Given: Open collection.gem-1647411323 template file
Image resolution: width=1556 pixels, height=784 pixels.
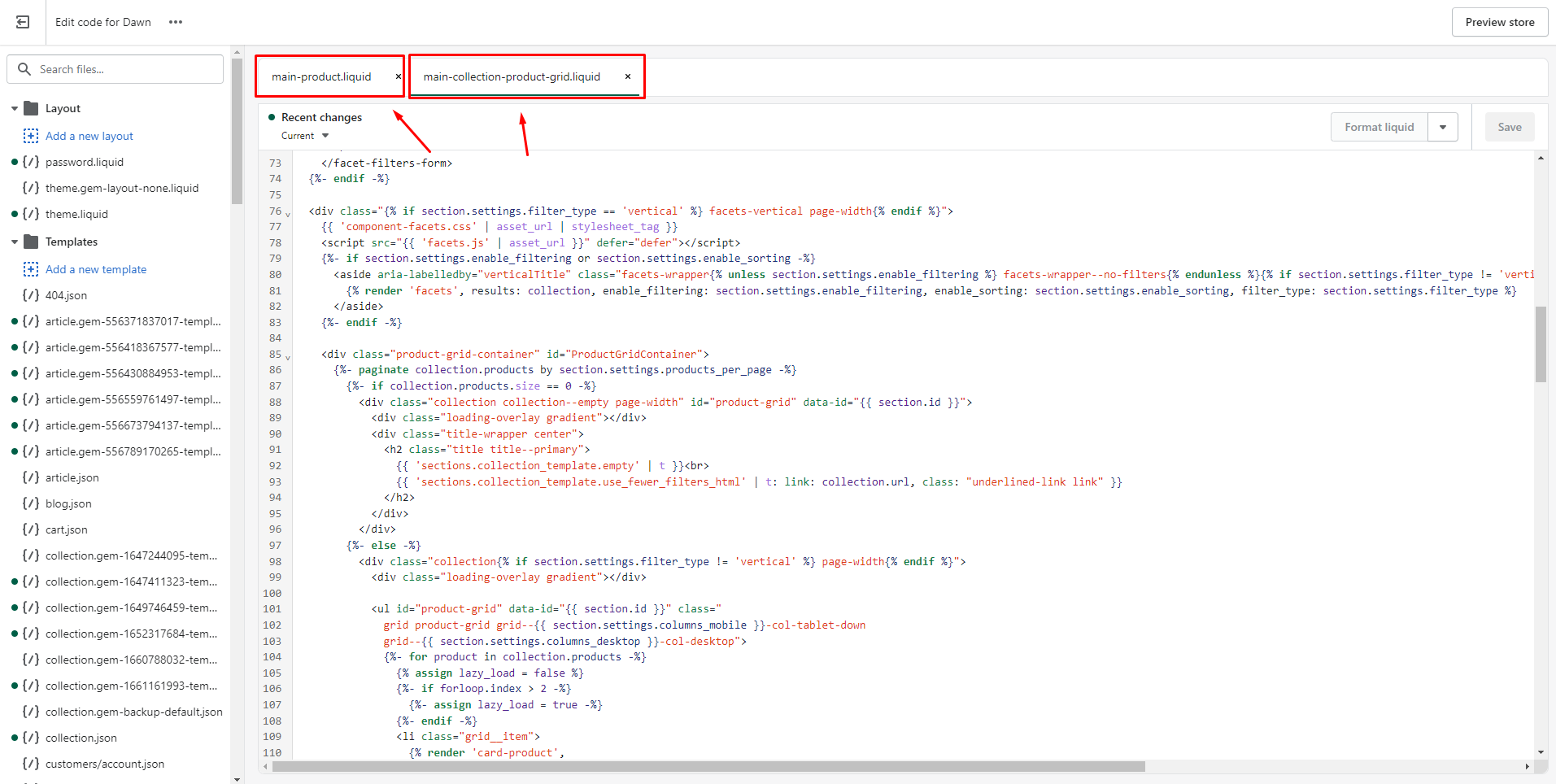Looking at the screenshot, I should pyautogui.click(x=131, y=581).
